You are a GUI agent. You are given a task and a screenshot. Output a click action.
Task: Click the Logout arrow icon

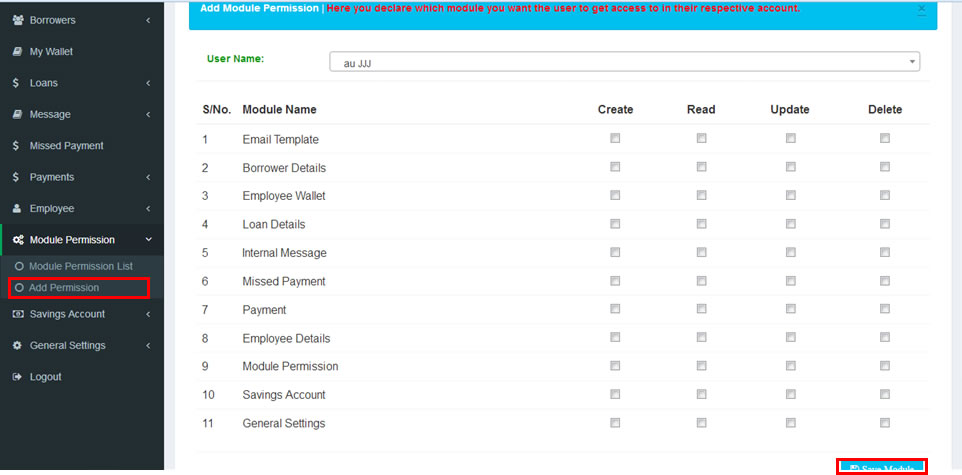17,377
